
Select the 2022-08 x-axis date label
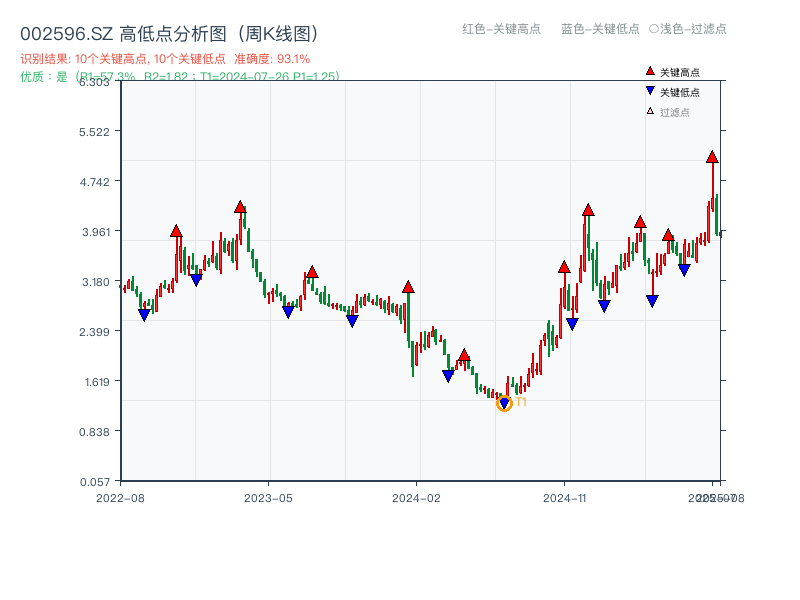tap(120, 498)
